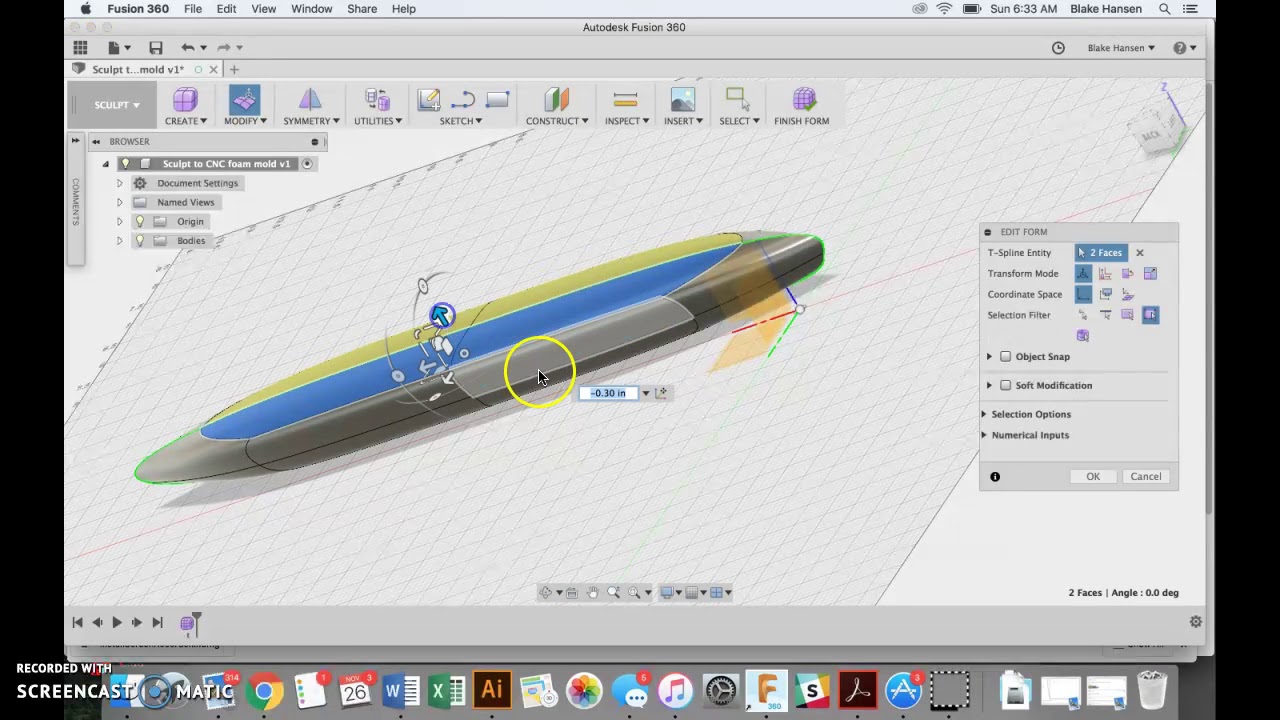Click the Redo arrow

coord(223,47)
